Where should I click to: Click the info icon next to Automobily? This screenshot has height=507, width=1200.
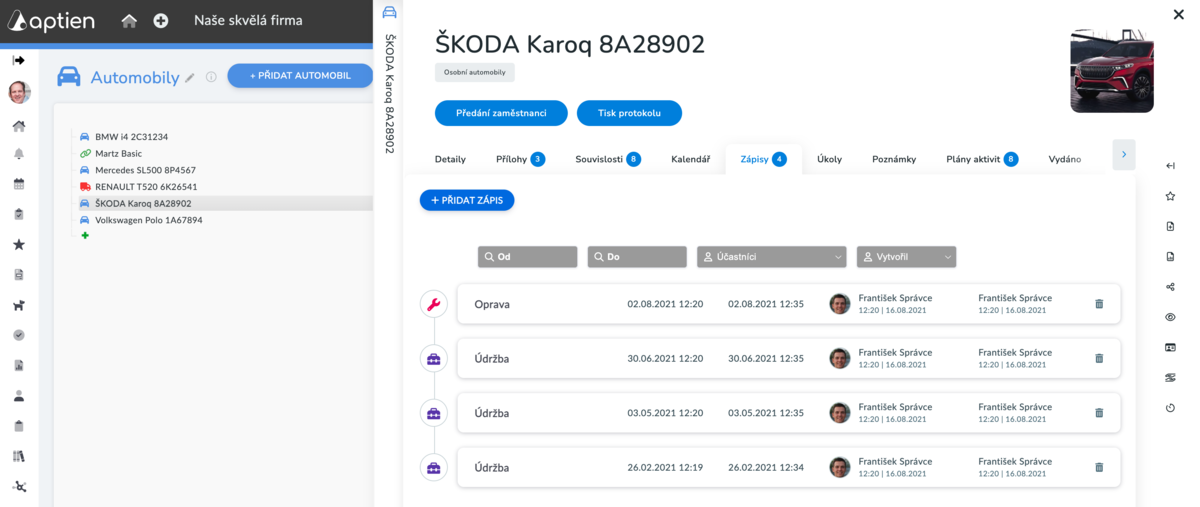tap(211, 77)
